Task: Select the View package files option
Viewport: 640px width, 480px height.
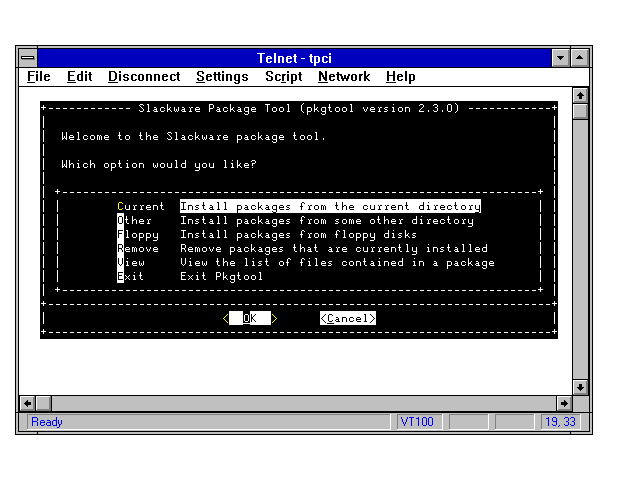Action: click(131, 263)
